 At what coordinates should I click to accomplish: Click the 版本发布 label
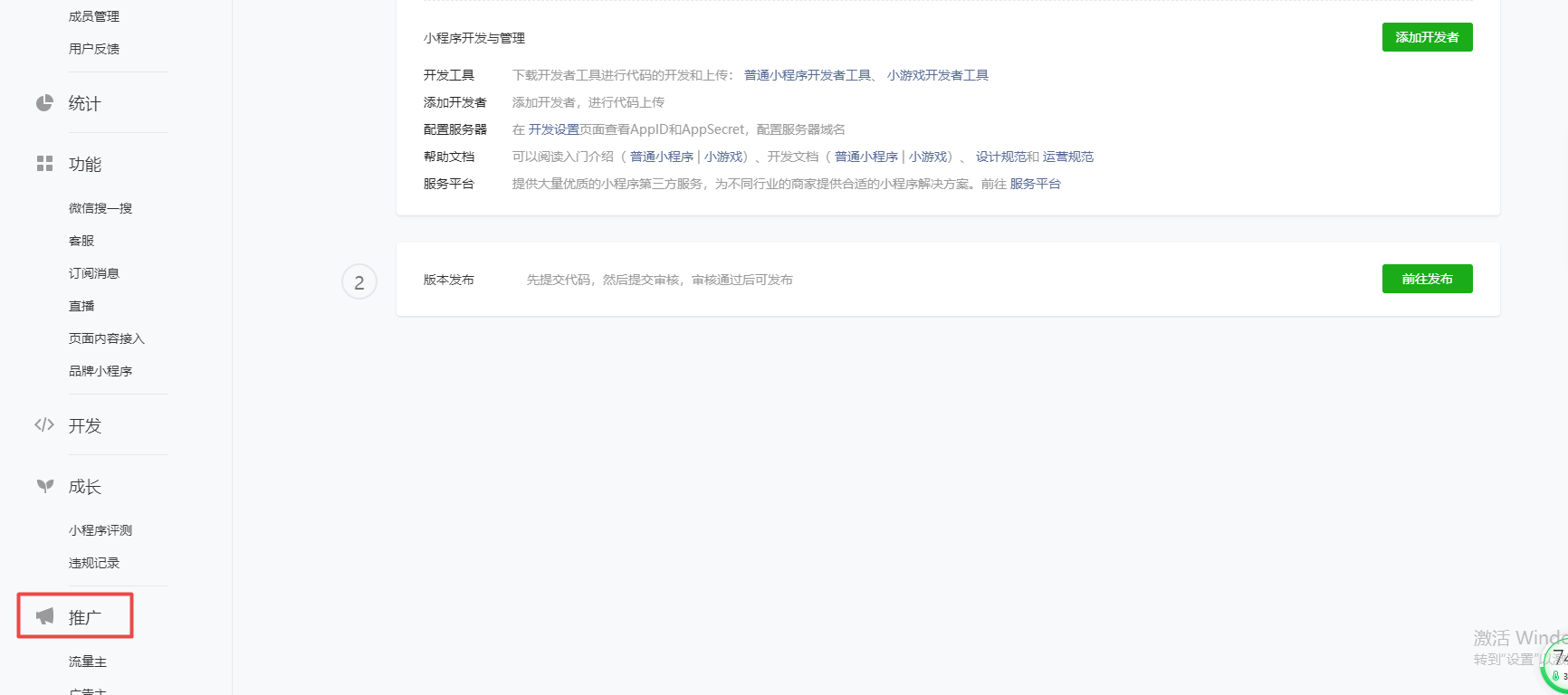click(449, 280)
